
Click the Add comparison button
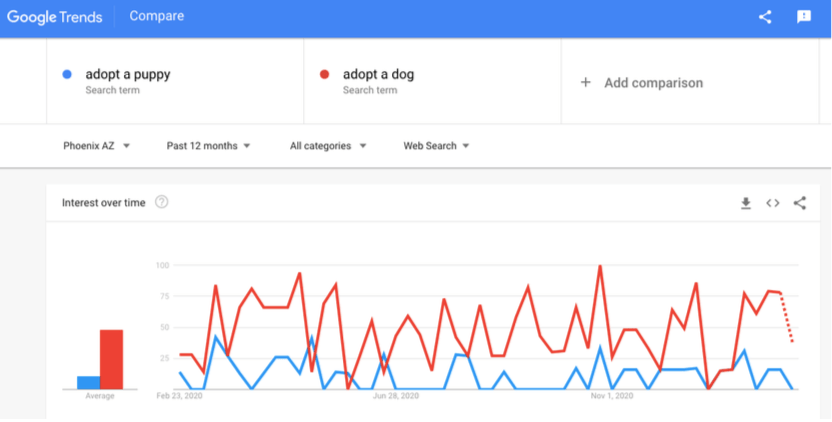(x=653, y=83)
